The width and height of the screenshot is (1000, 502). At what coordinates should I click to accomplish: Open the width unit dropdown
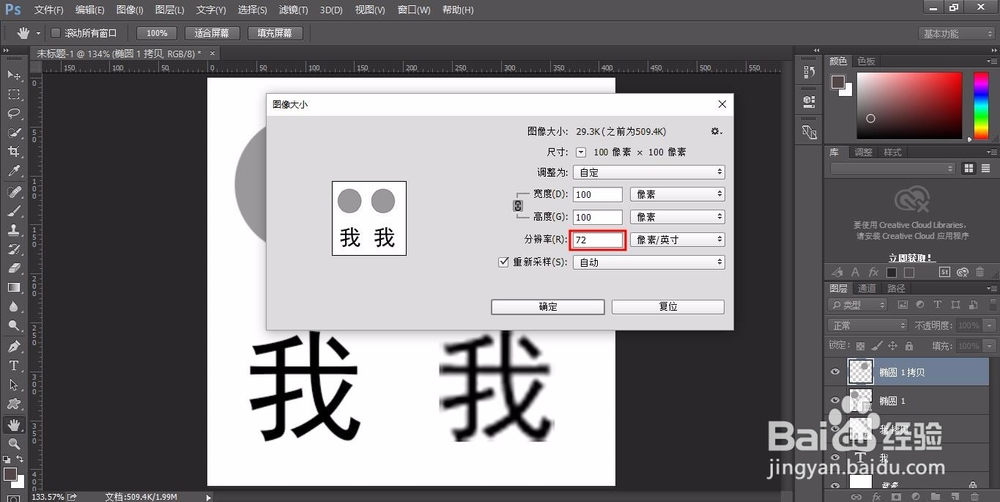tap(677, 195)
